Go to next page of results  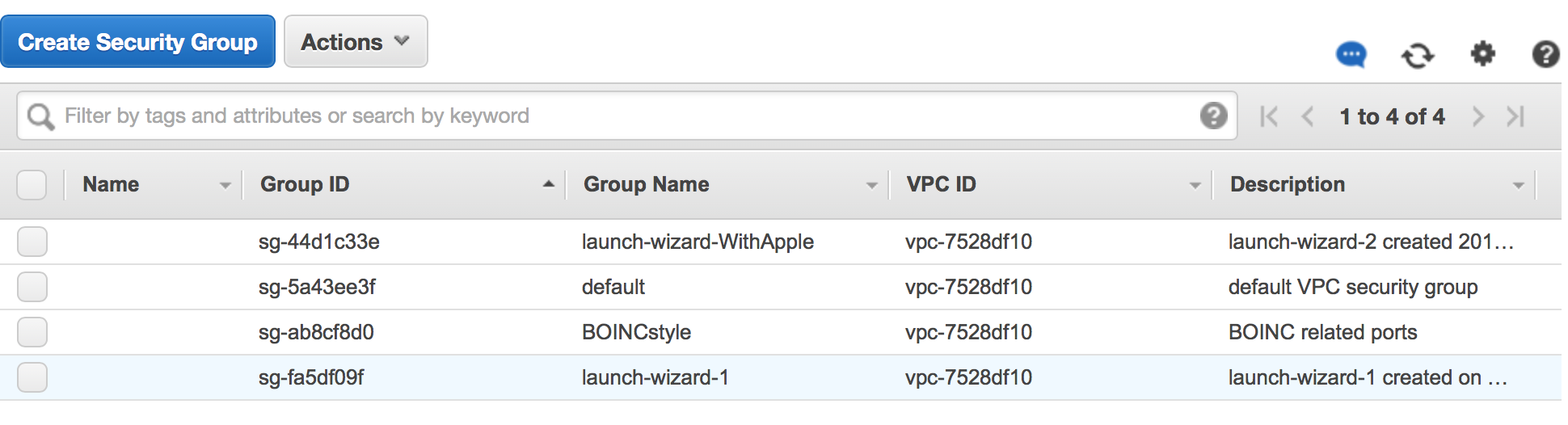tap(1477, 116)
